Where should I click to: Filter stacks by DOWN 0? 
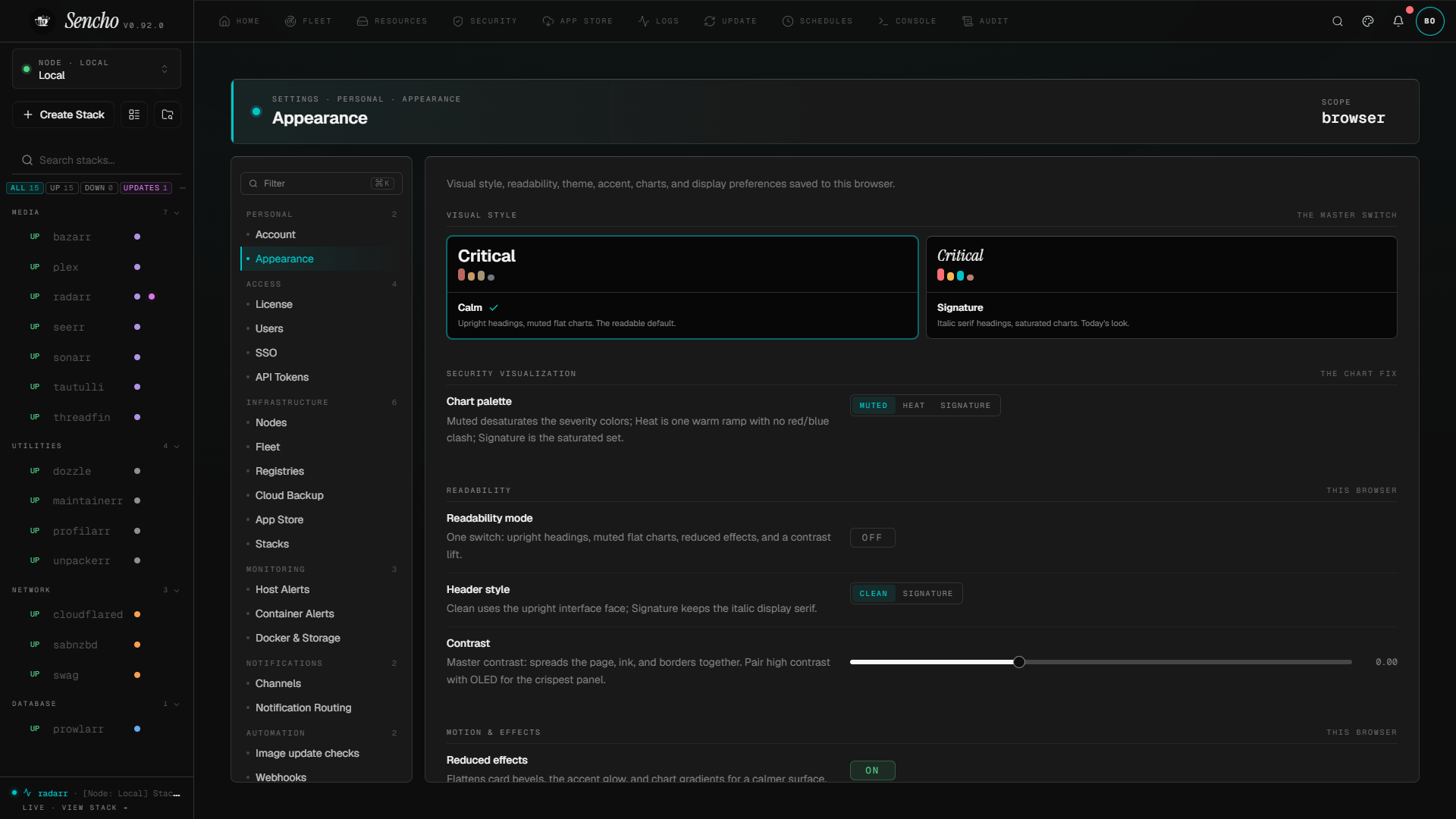[x=99, y=188]
